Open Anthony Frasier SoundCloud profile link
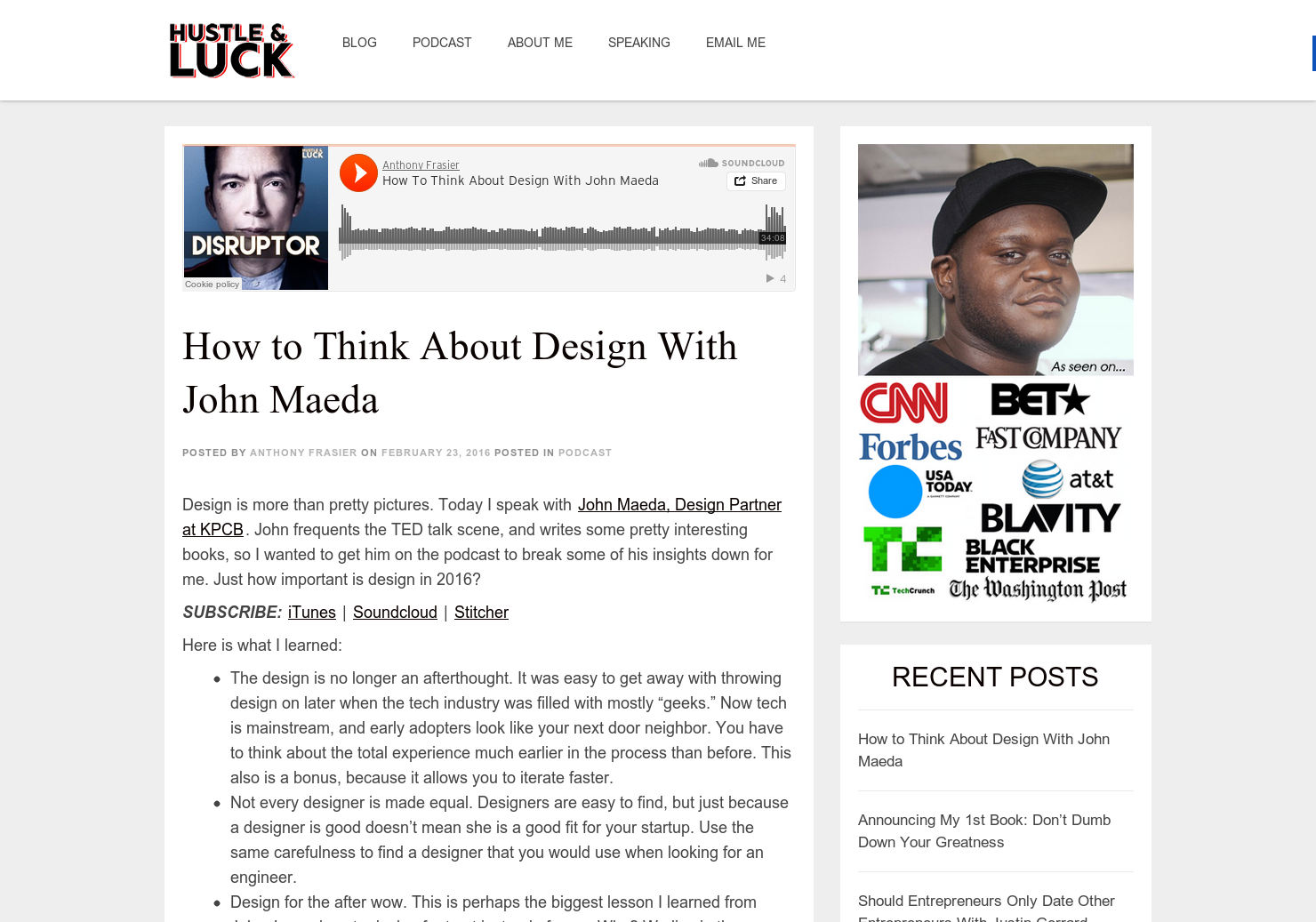This screenshot has width=1316, height=922. tap(421, 165)
